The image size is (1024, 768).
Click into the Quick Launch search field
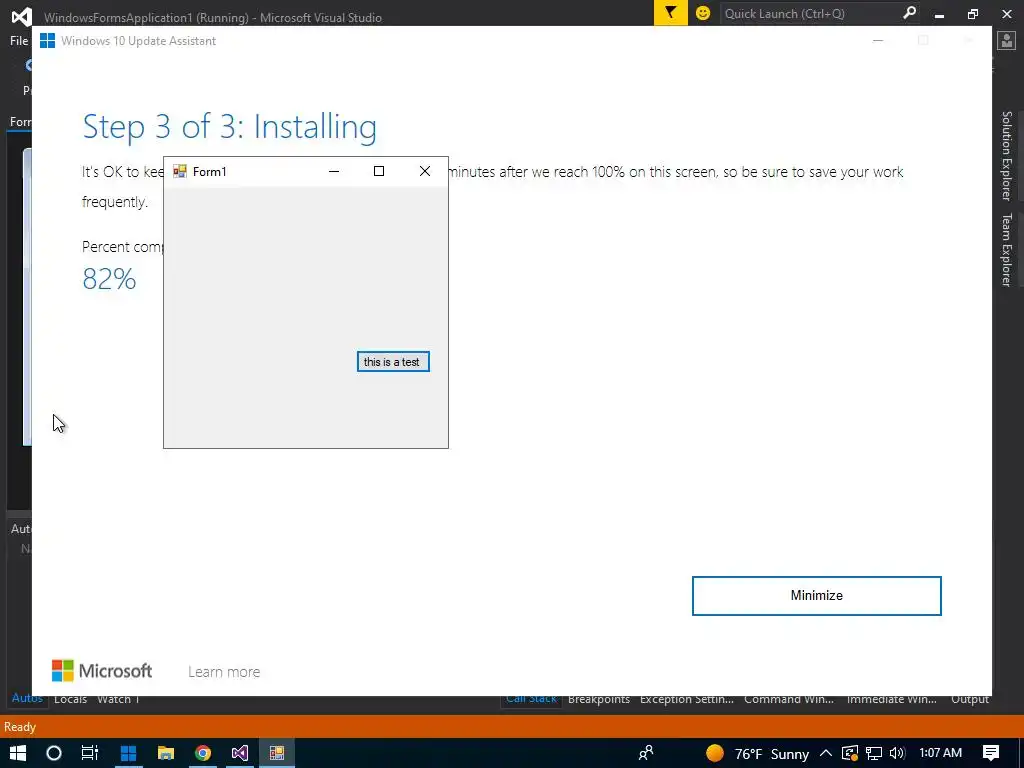[810, 13]
